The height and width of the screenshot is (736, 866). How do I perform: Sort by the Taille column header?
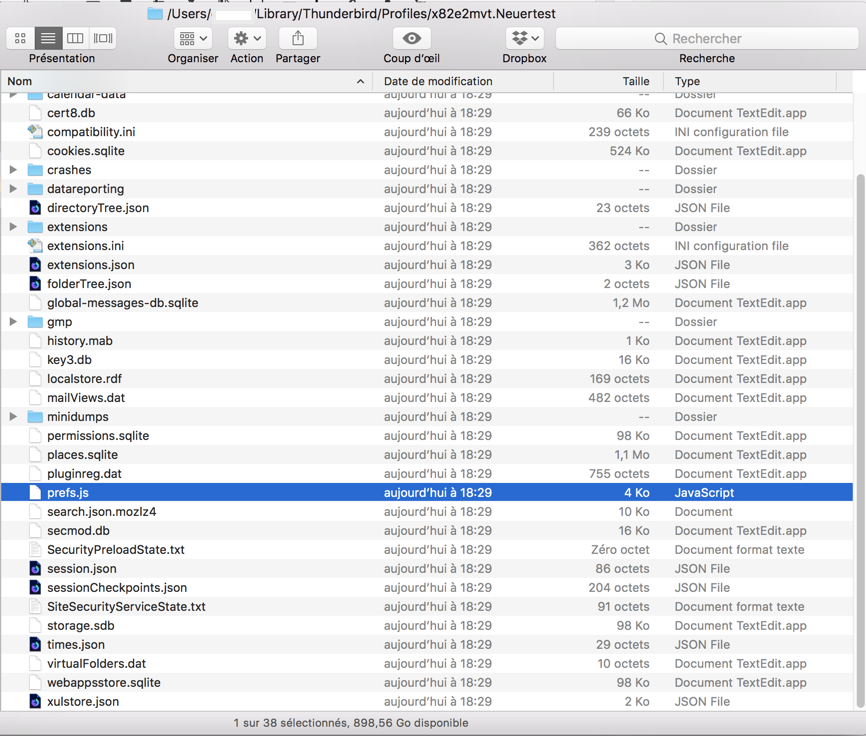coord(609,81)
